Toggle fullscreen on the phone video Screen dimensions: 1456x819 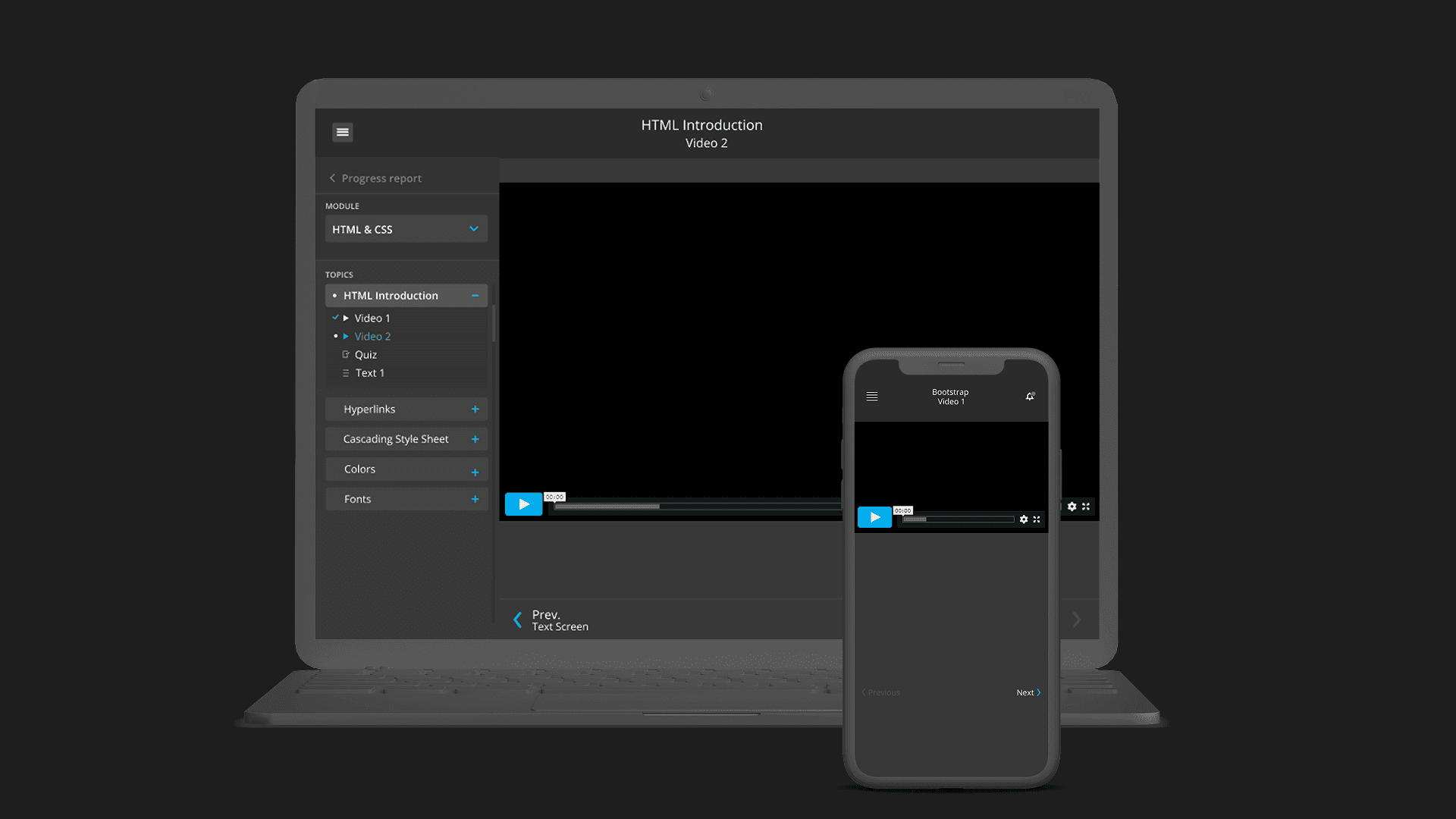click(1037, 519)
